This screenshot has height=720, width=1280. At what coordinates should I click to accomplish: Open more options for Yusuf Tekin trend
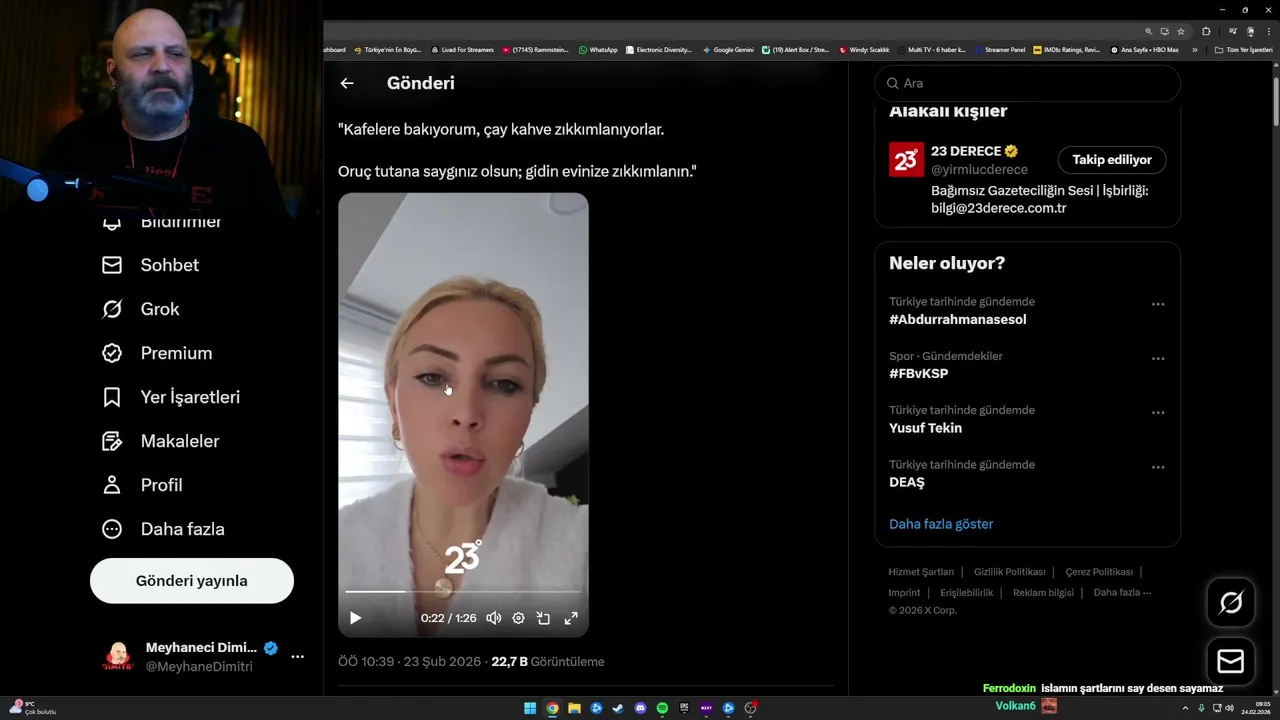pyautogui.click(x=1158, y=412)
